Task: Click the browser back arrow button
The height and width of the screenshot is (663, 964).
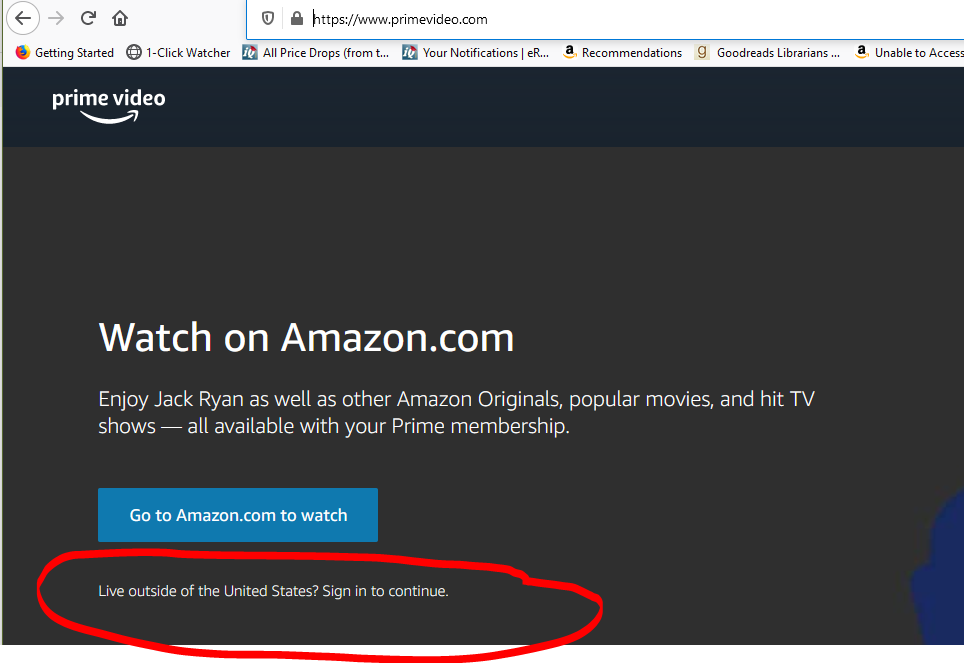Action: (x=23, y=18)
